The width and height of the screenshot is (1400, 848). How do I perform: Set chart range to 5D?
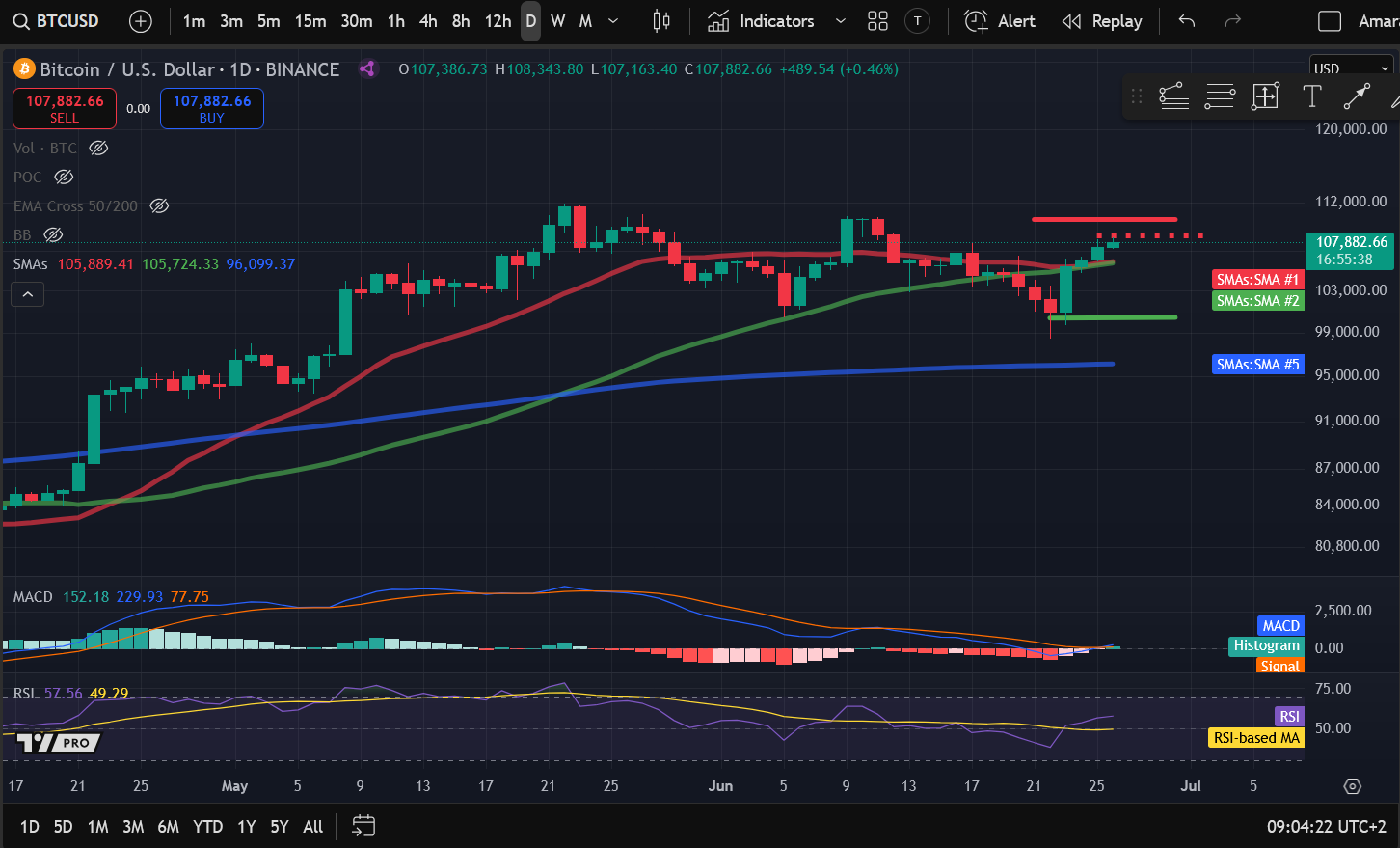tap(64, 826)
